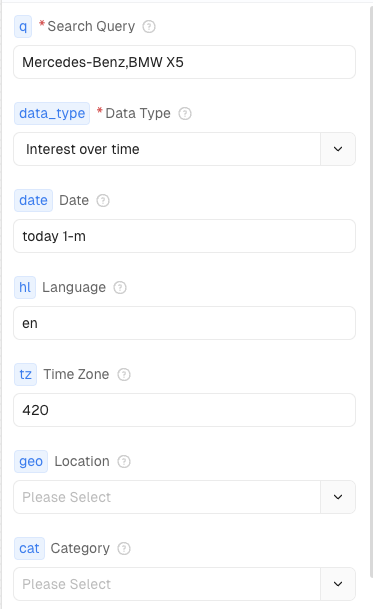The width and height of the screenshot is (373, 609).
Task: Click the Category help question icon
Action: pyautogui.click(x=124, y=548)
